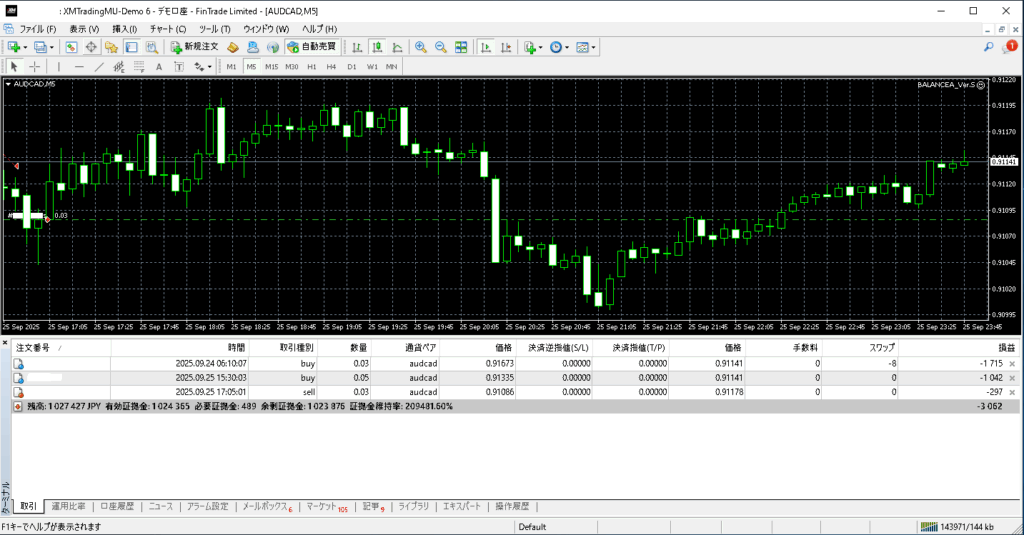Click the zoom out magnifier icon
1024x535 pixels.
(441, 47)
